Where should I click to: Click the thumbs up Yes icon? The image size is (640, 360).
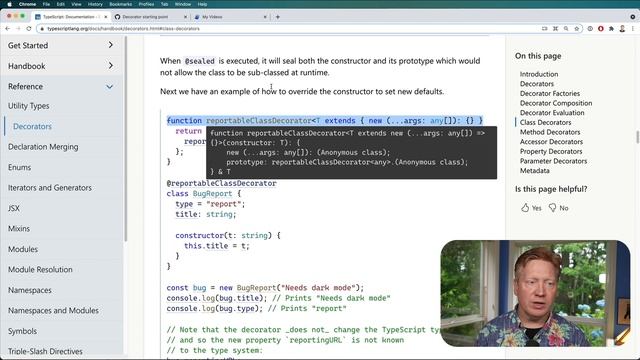tap(525, 208)
